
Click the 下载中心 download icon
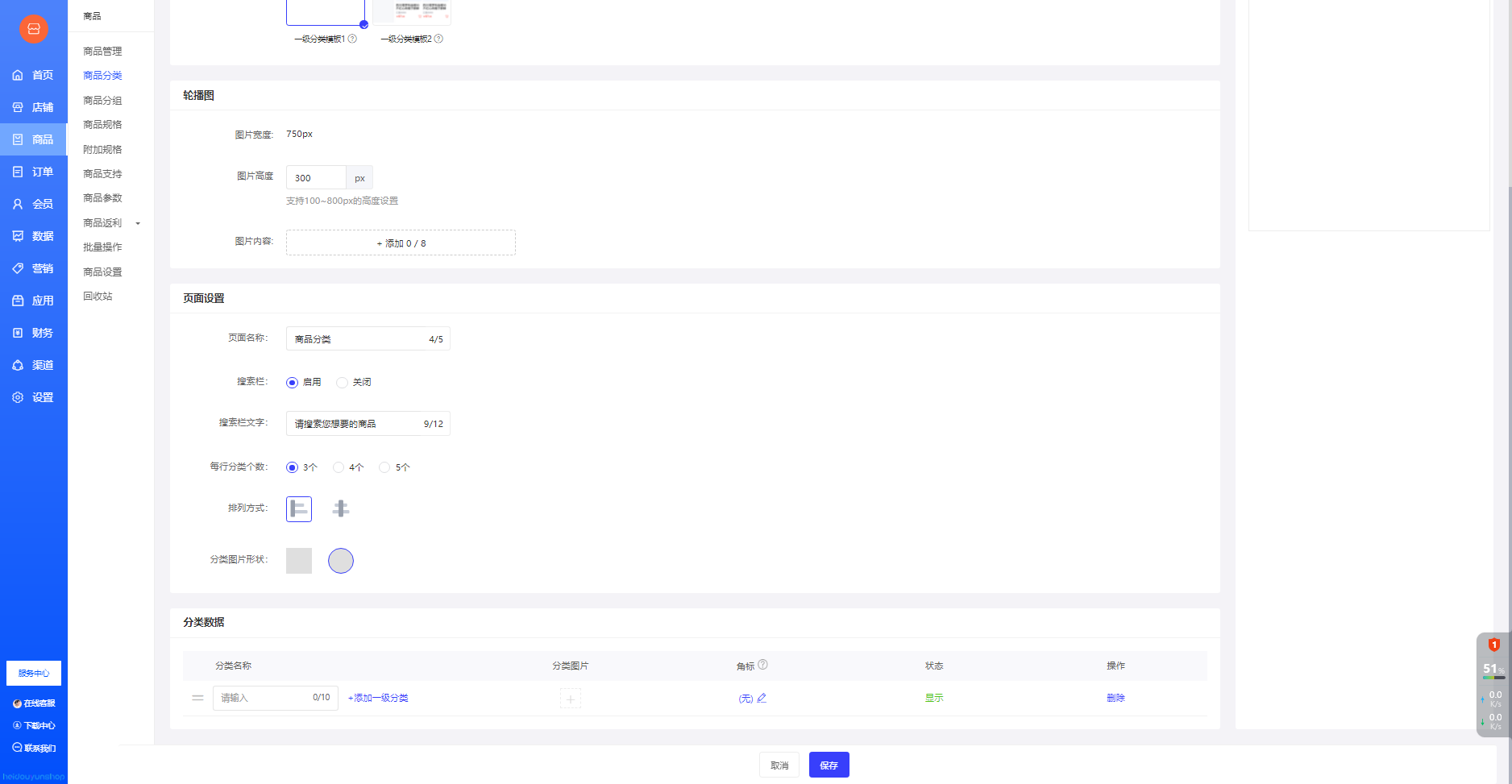pyautogui.click(x=17, y=725)
